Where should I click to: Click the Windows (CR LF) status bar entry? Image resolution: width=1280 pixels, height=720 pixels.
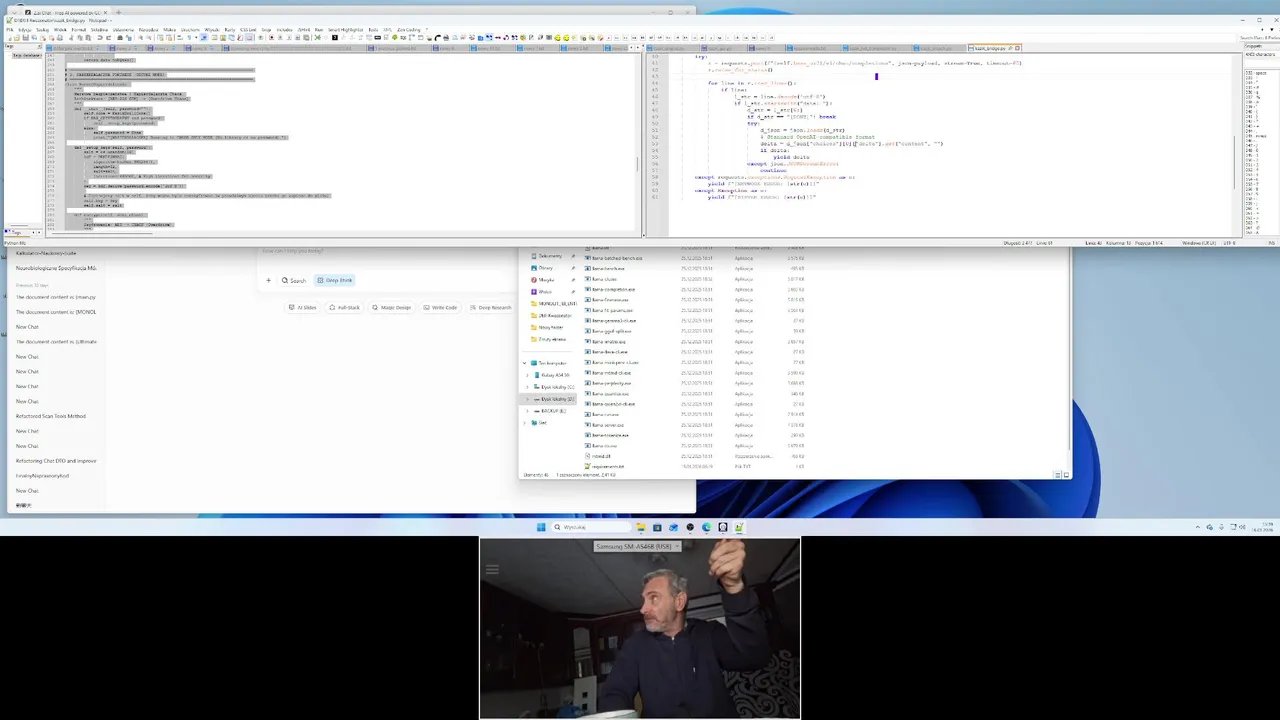coord(1198,243)
